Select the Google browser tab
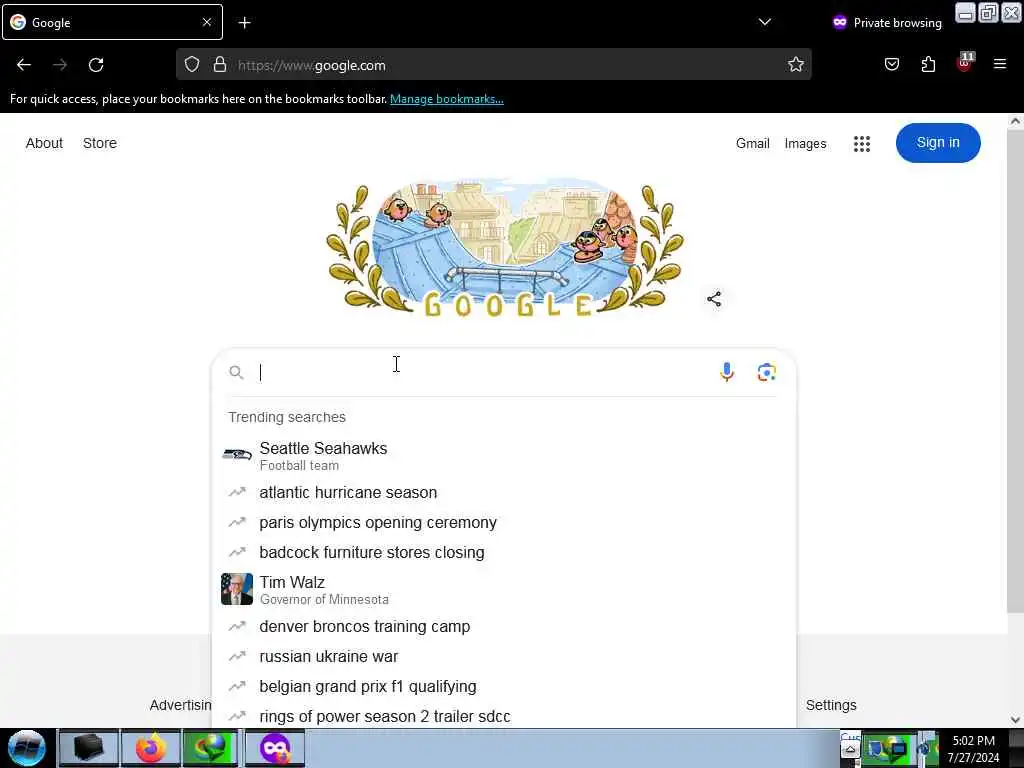This screenshot has width=1024, height=768. (112, 22)
